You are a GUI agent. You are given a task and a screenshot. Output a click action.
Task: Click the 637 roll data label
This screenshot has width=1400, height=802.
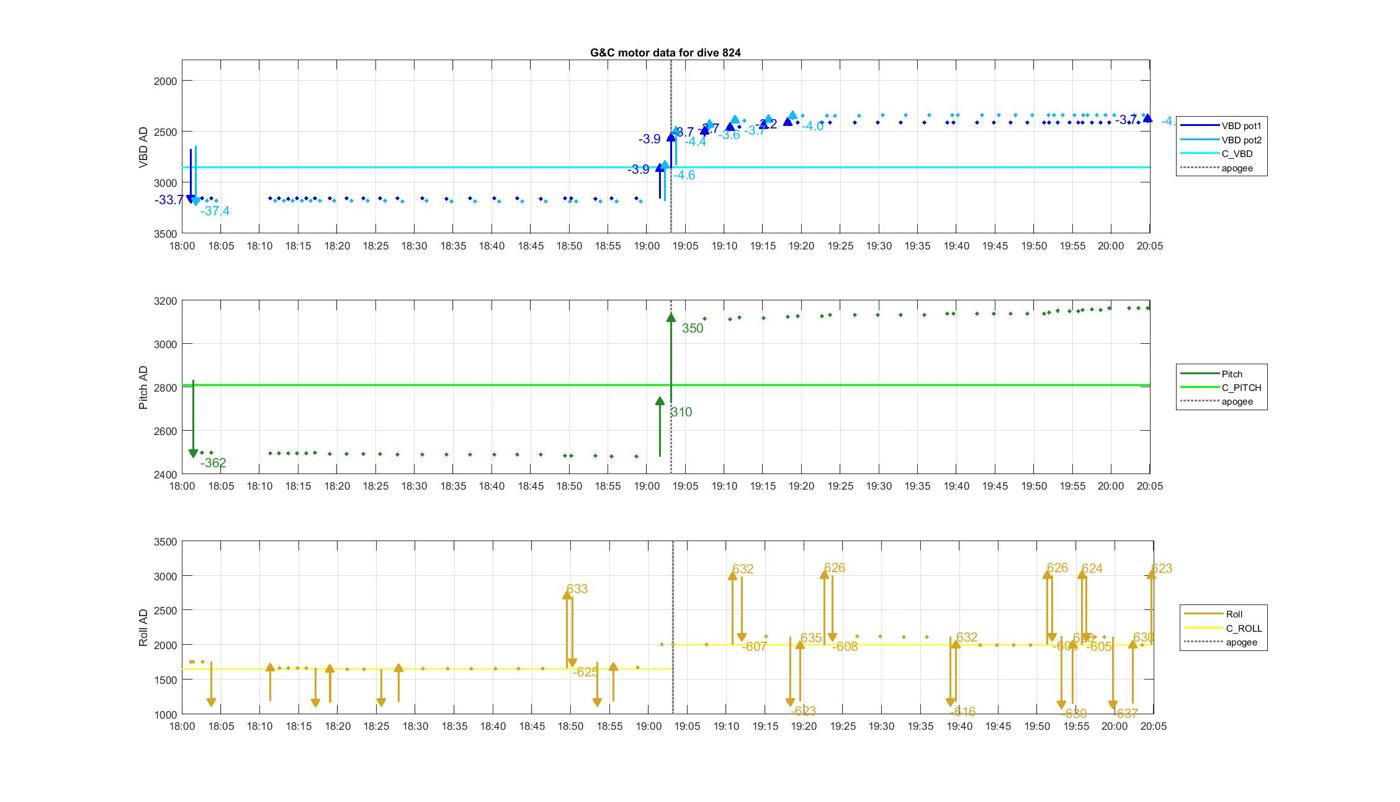point(1127,713)
